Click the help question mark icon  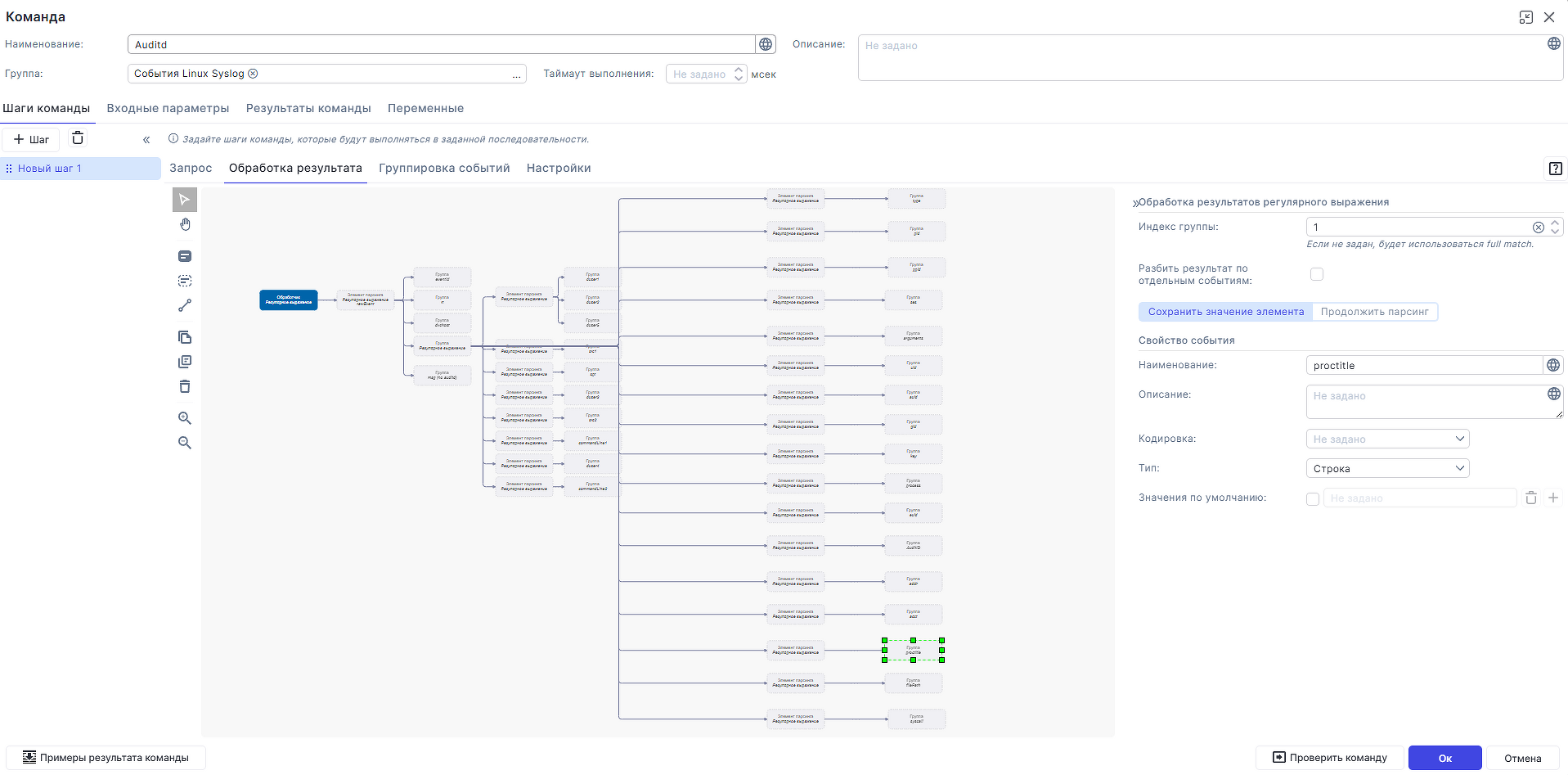coord(1555,169)
